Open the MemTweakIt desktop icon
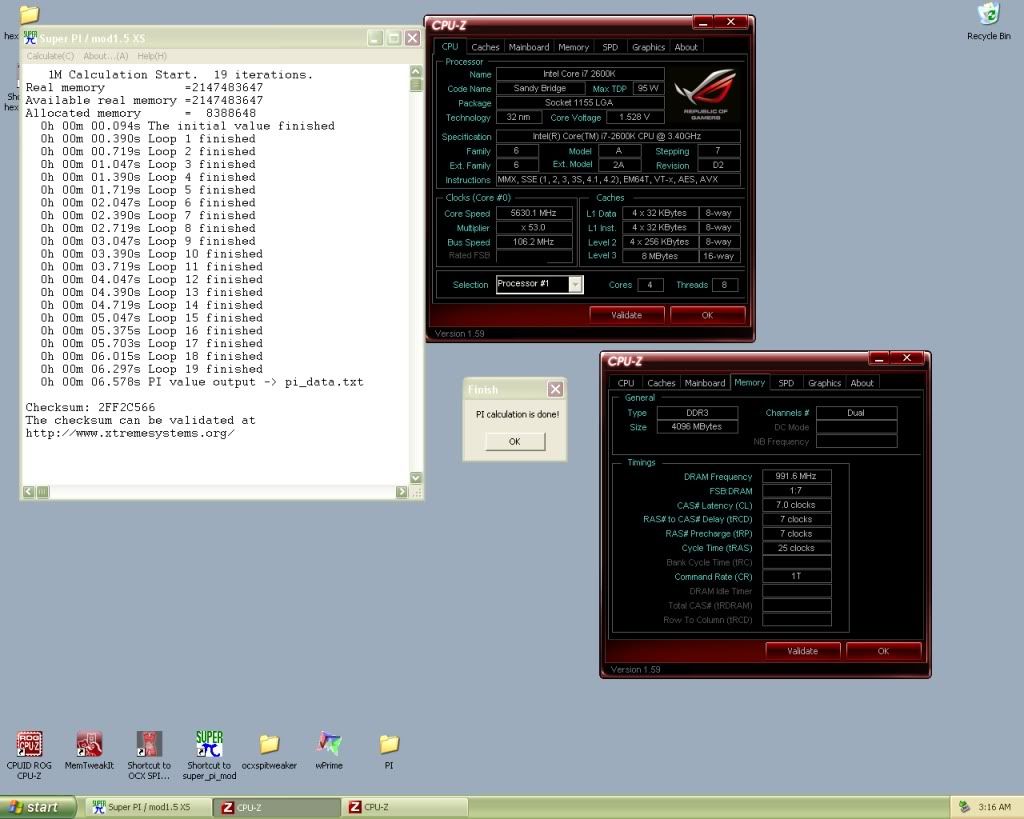Viewport: 1024px width, 819px height. (x=89, y=745)
